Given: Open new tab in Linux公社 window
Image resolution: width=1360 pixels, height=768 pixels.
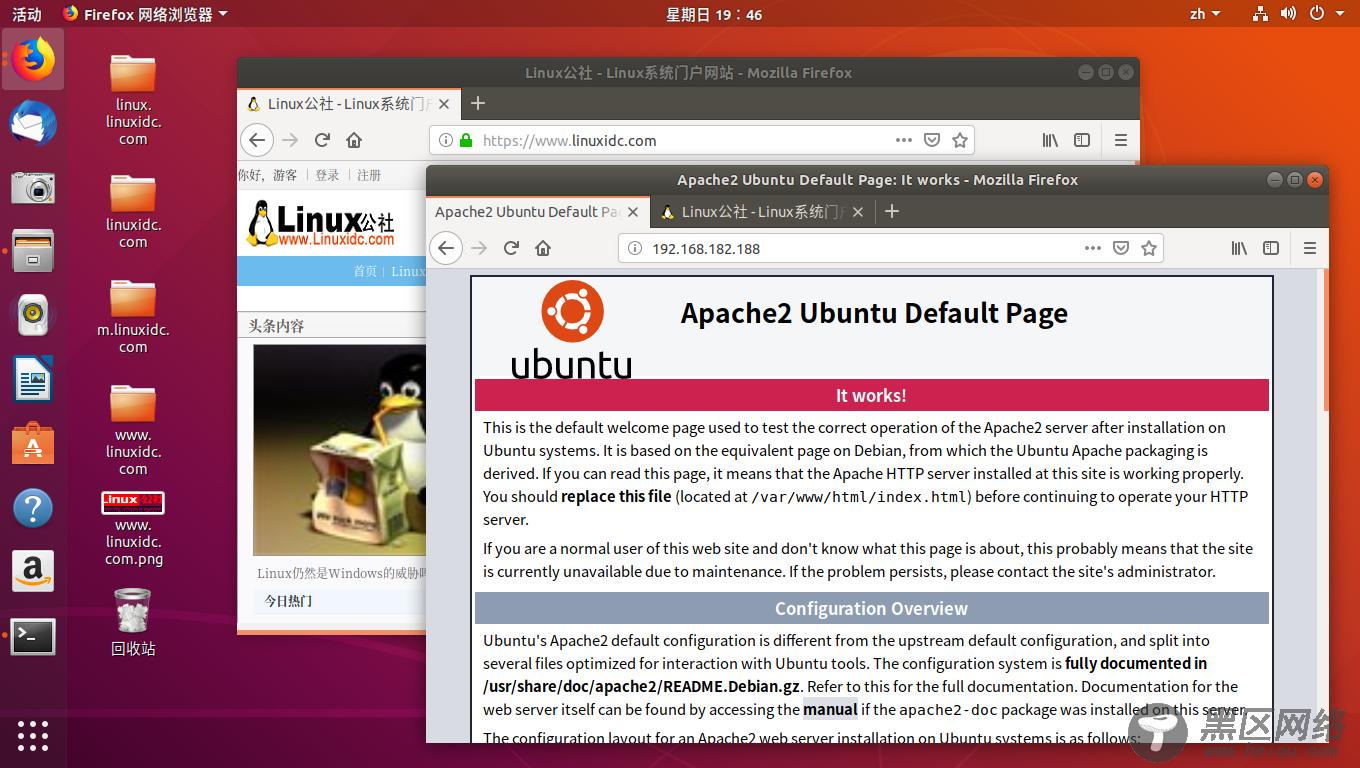Looking at the screenshot, I should [478, 103].
